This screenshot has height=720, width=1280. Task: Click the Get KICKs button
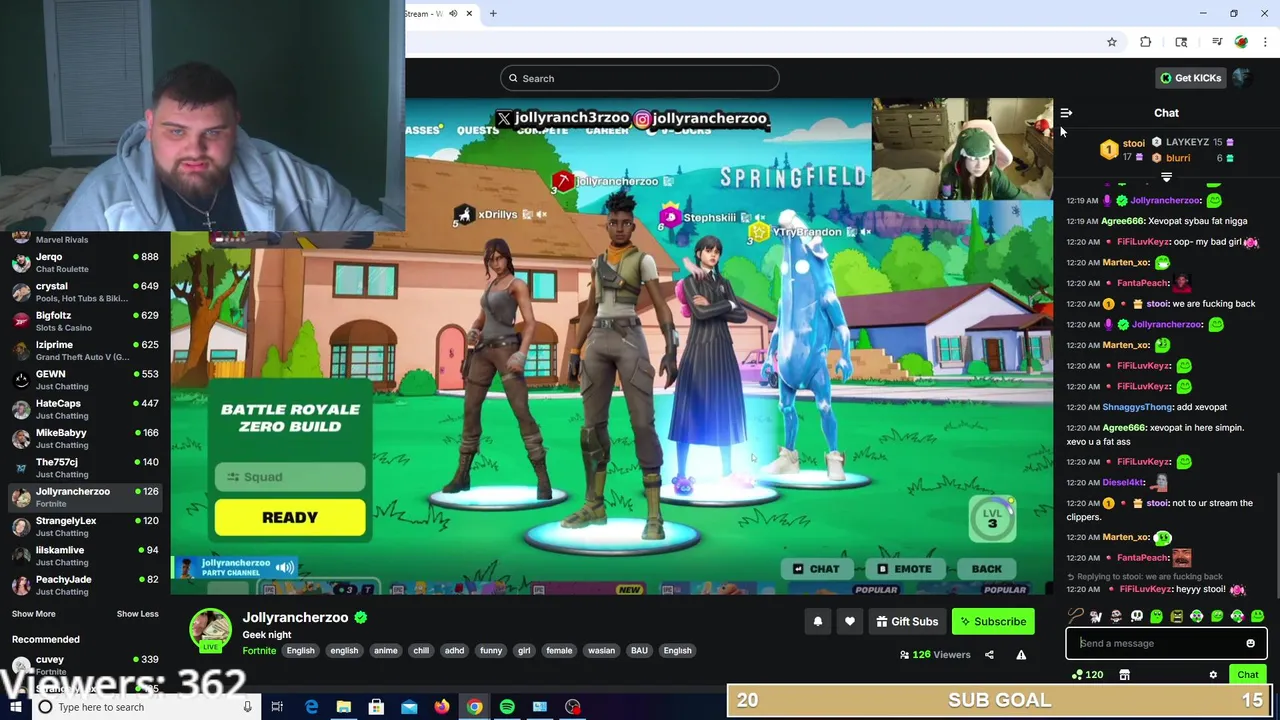click(1189, 78)
